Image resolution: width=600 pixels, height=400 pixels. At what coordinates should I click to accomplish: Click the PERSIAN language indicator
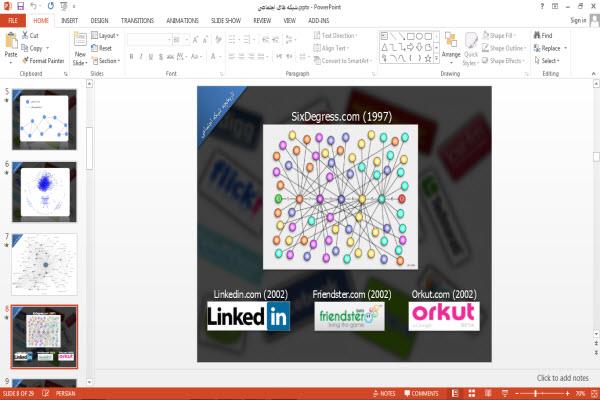click(x=65, y=393)
